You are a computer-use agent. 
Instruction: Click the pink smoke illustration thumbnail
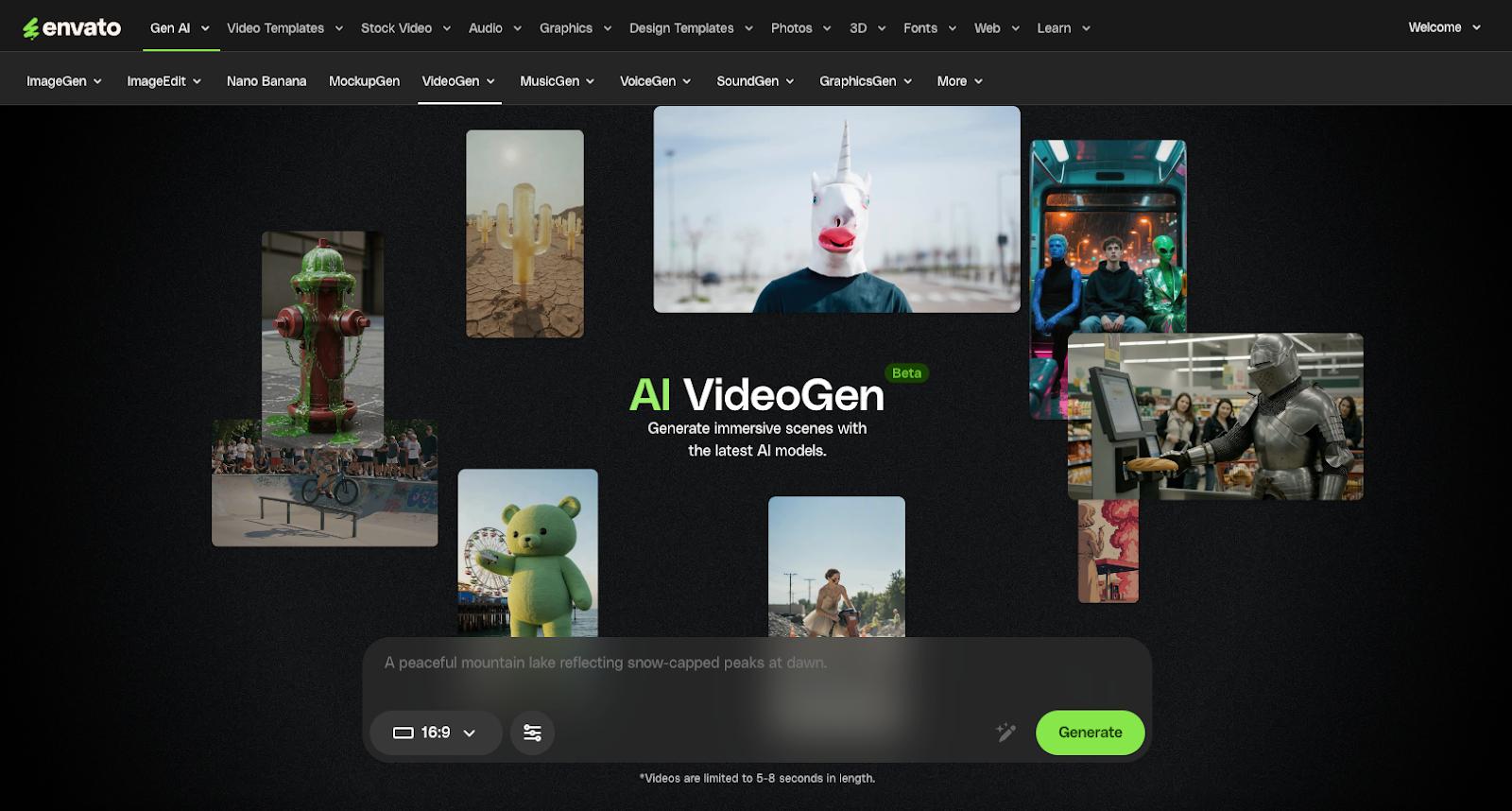point(1108,551)
